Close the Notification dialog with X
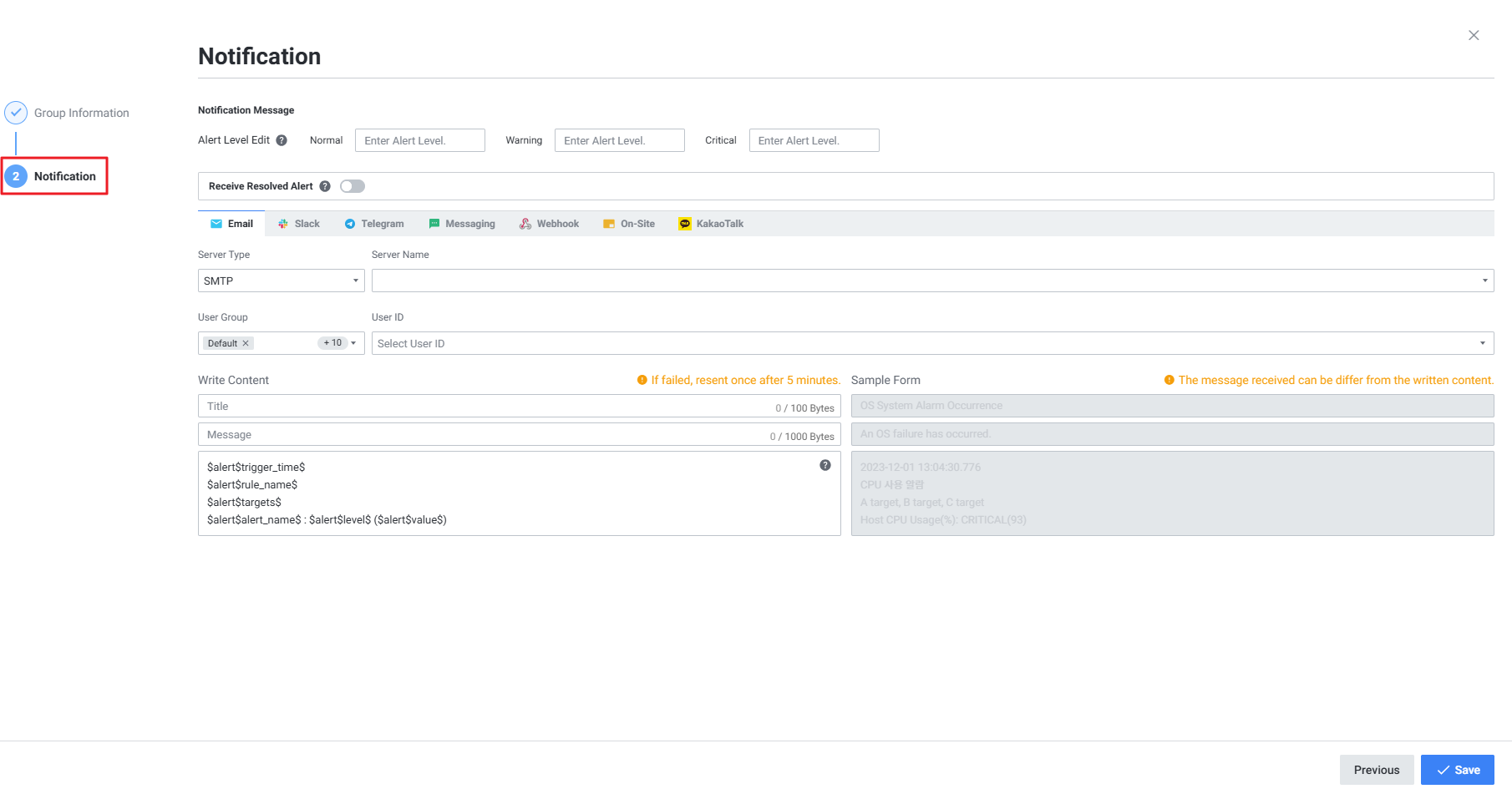This screenshot has width=1512, height=799. 1474,35
